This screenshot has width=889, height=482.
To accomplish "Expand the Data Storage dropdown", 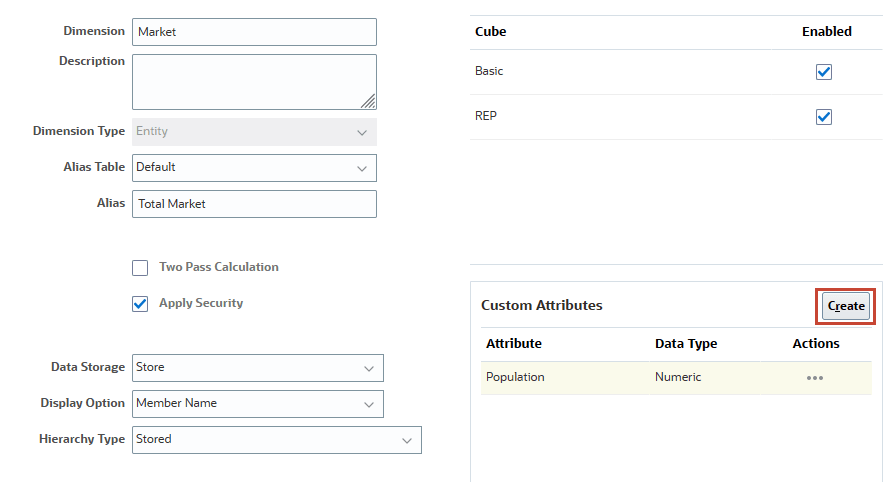I will 257,368.
